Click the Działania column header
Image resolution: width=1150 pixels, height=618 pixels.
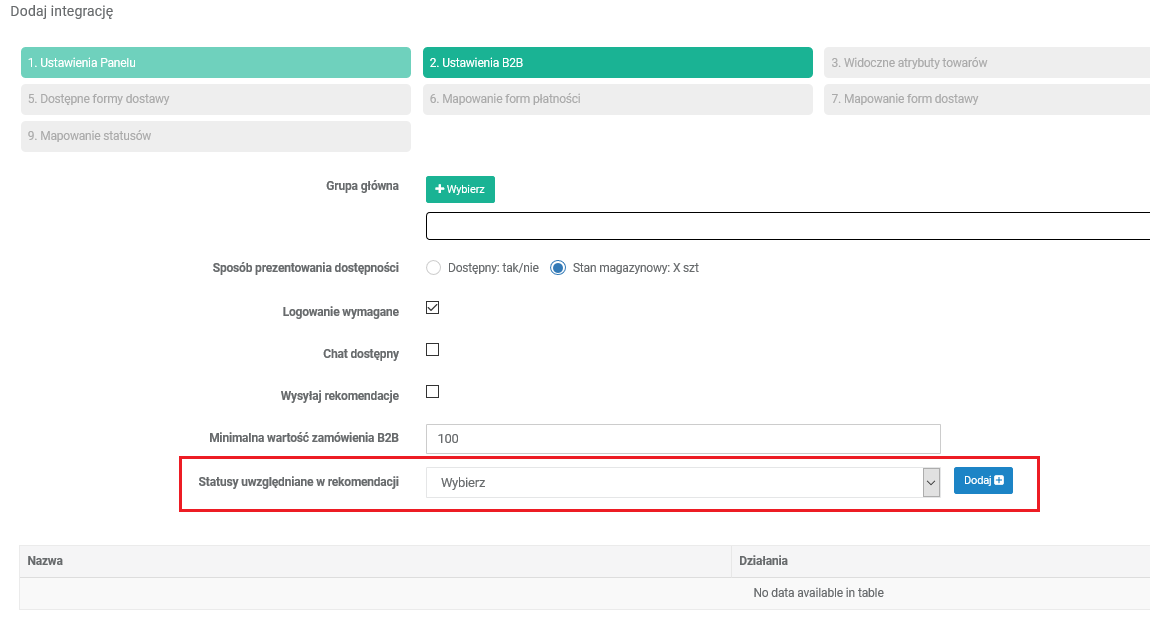point(940,561)
